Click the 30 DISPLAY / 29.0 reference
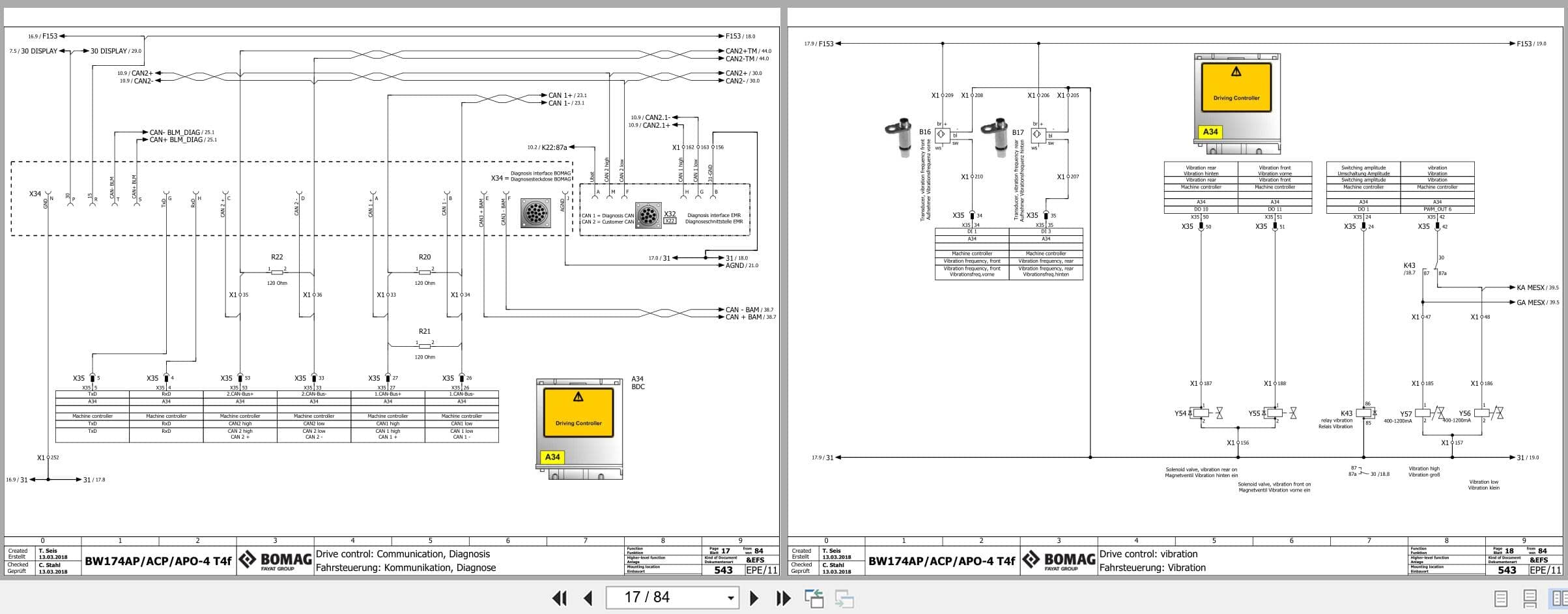1568x614 pixels. tap(116, 51)
